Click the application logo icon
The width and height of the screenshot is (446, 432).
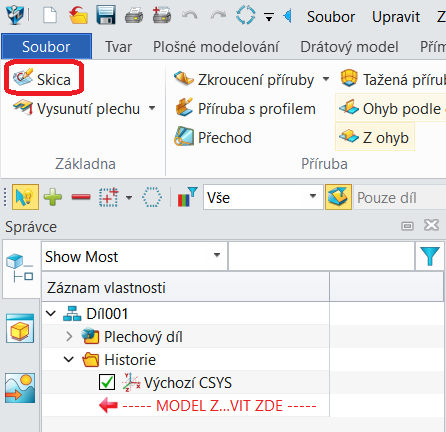pos(15,15)
